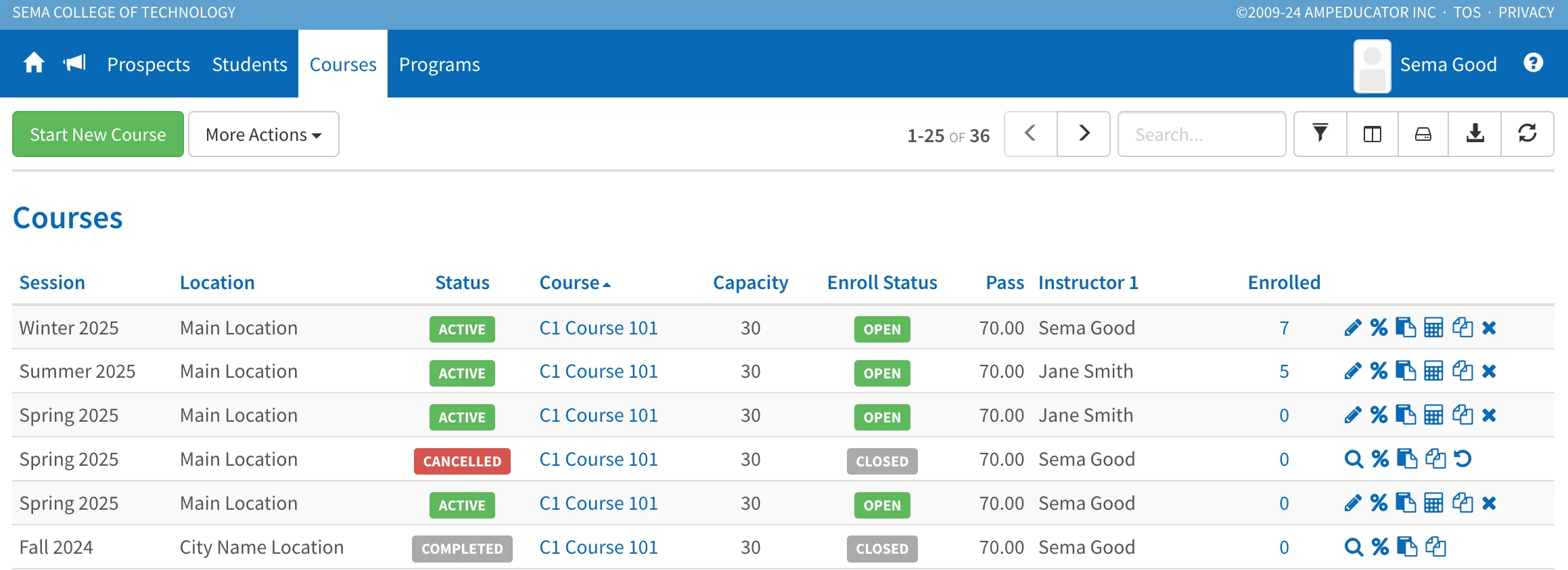Open the Prospects tab
The width and height of the screenshot is (1568, 570).
(x=148, y=64)
